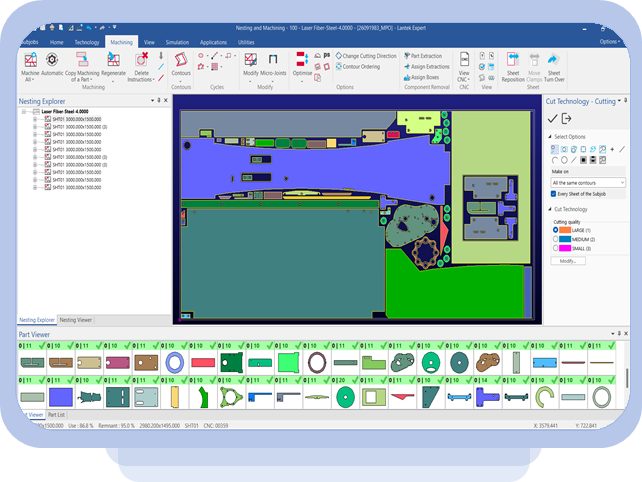Collapse Laser Fiber Steel 4.0000 tree node
This screenshot has width=642, height=482.
pos(24,111)
